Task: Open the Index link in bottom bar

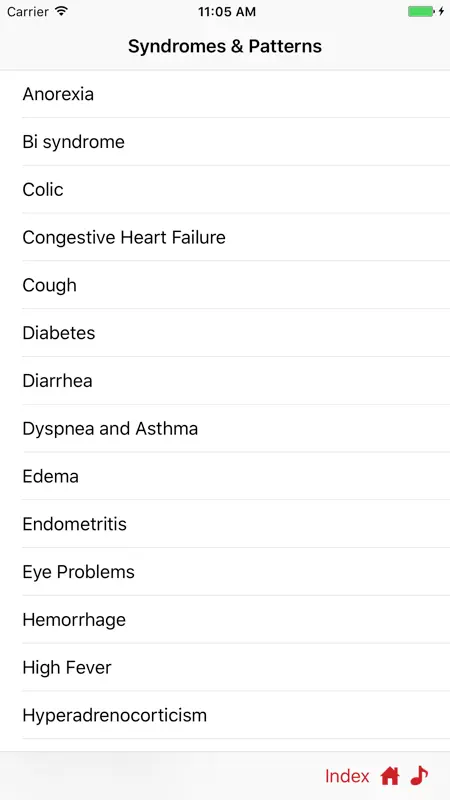Action: point(347,776)
